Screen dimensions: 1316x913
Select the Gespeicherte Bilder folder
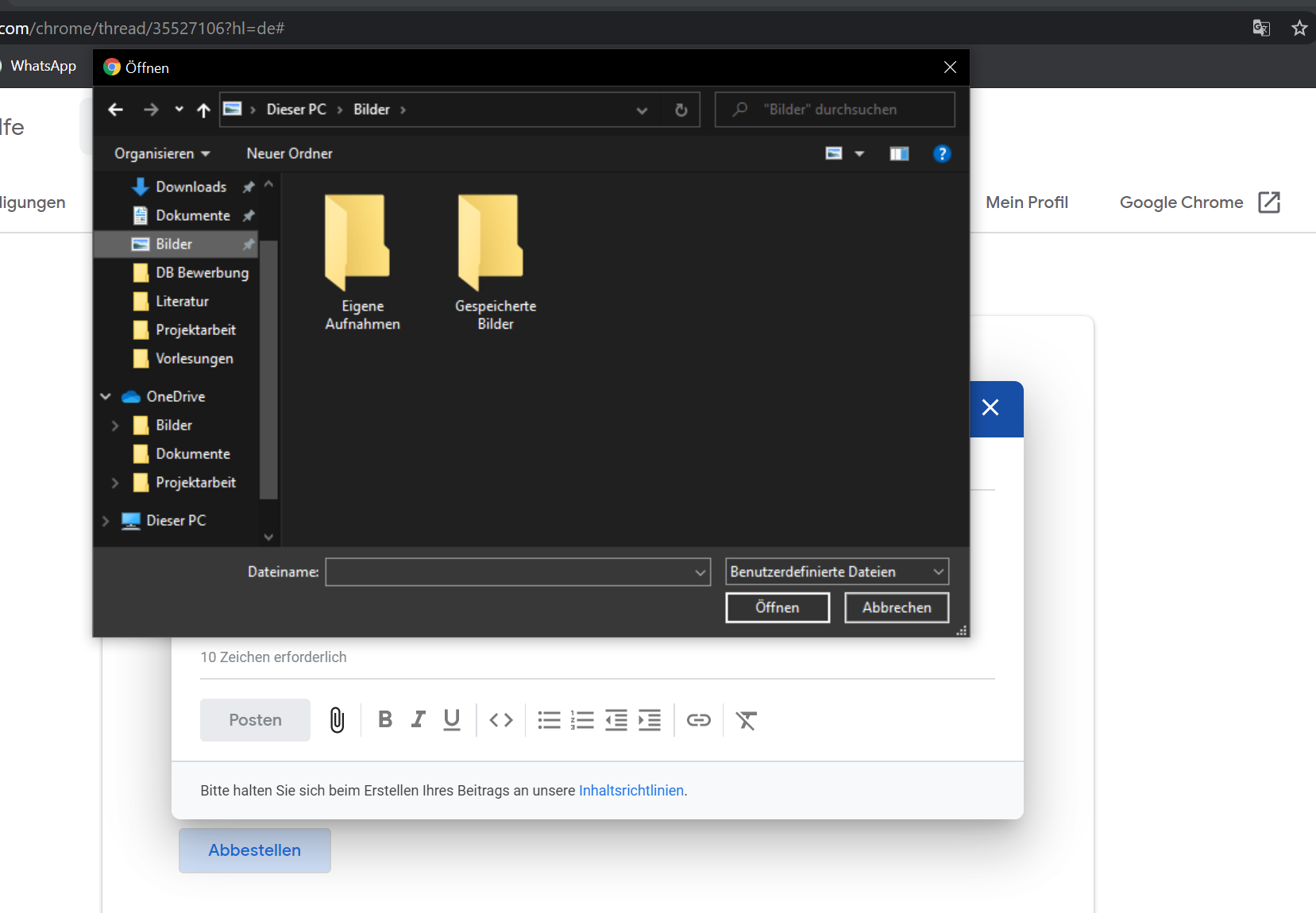[x=496, y=262]
